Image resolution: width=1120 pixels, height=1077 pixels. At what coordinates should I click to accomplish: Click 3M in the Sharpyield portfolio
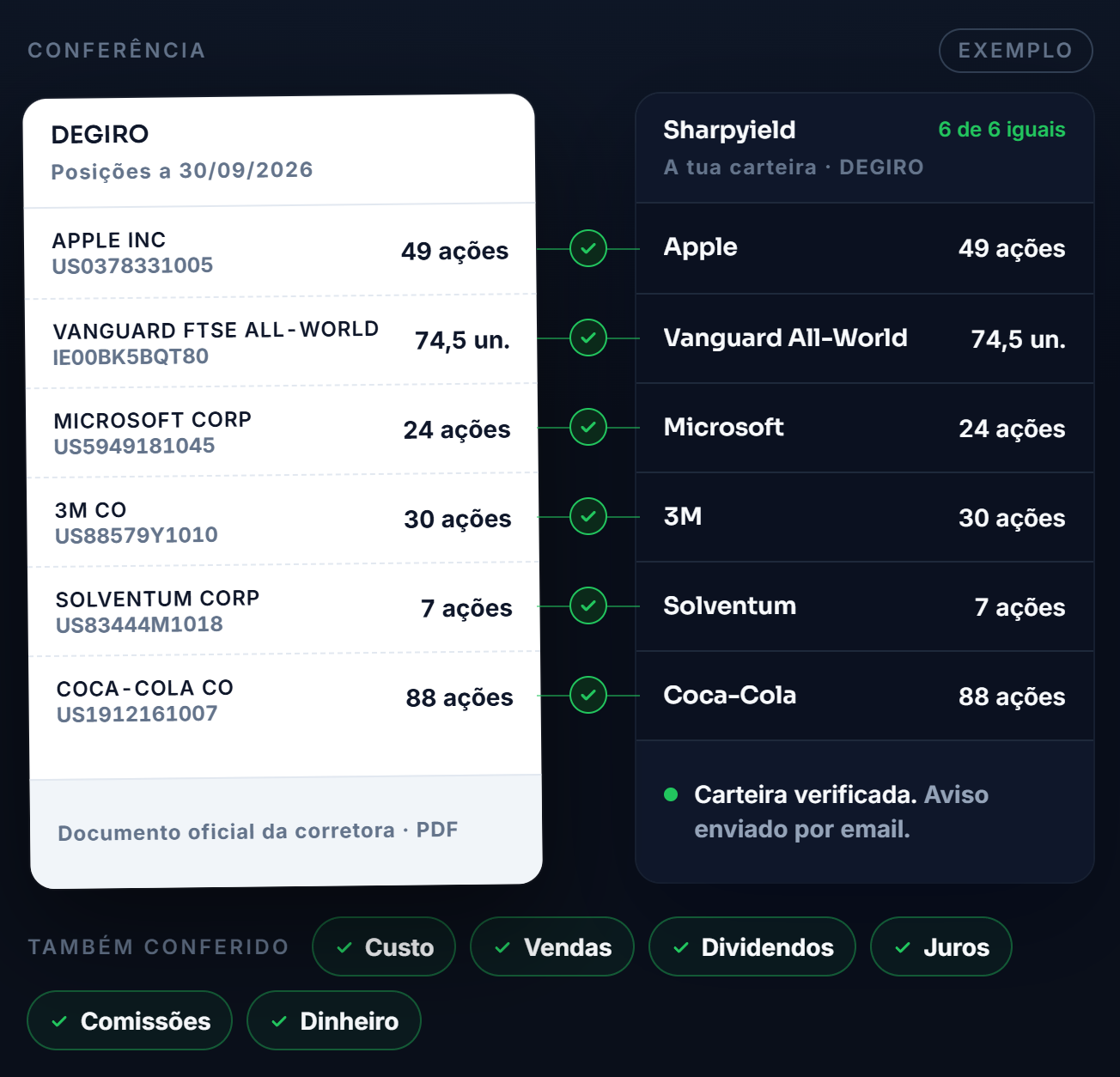point(683,516)
